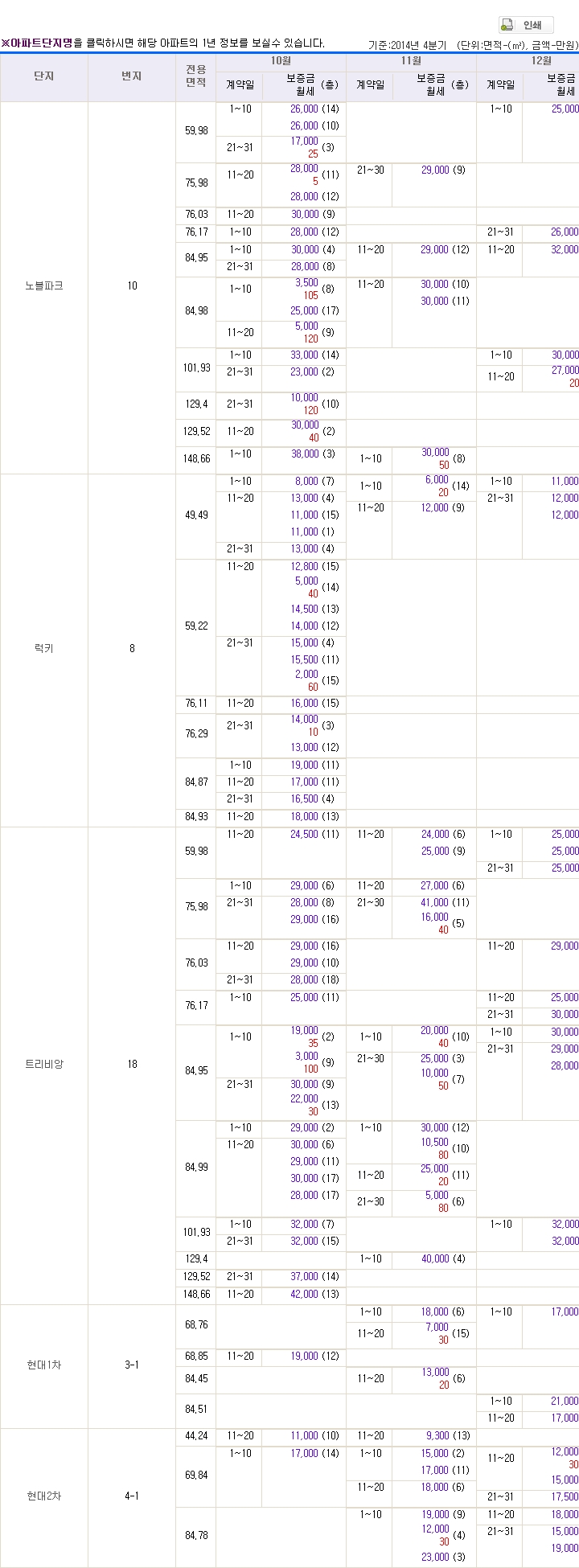Click 현대2차 lot number 4-1
Screen dimensions: 579x1568
(x=132, y=1496)
